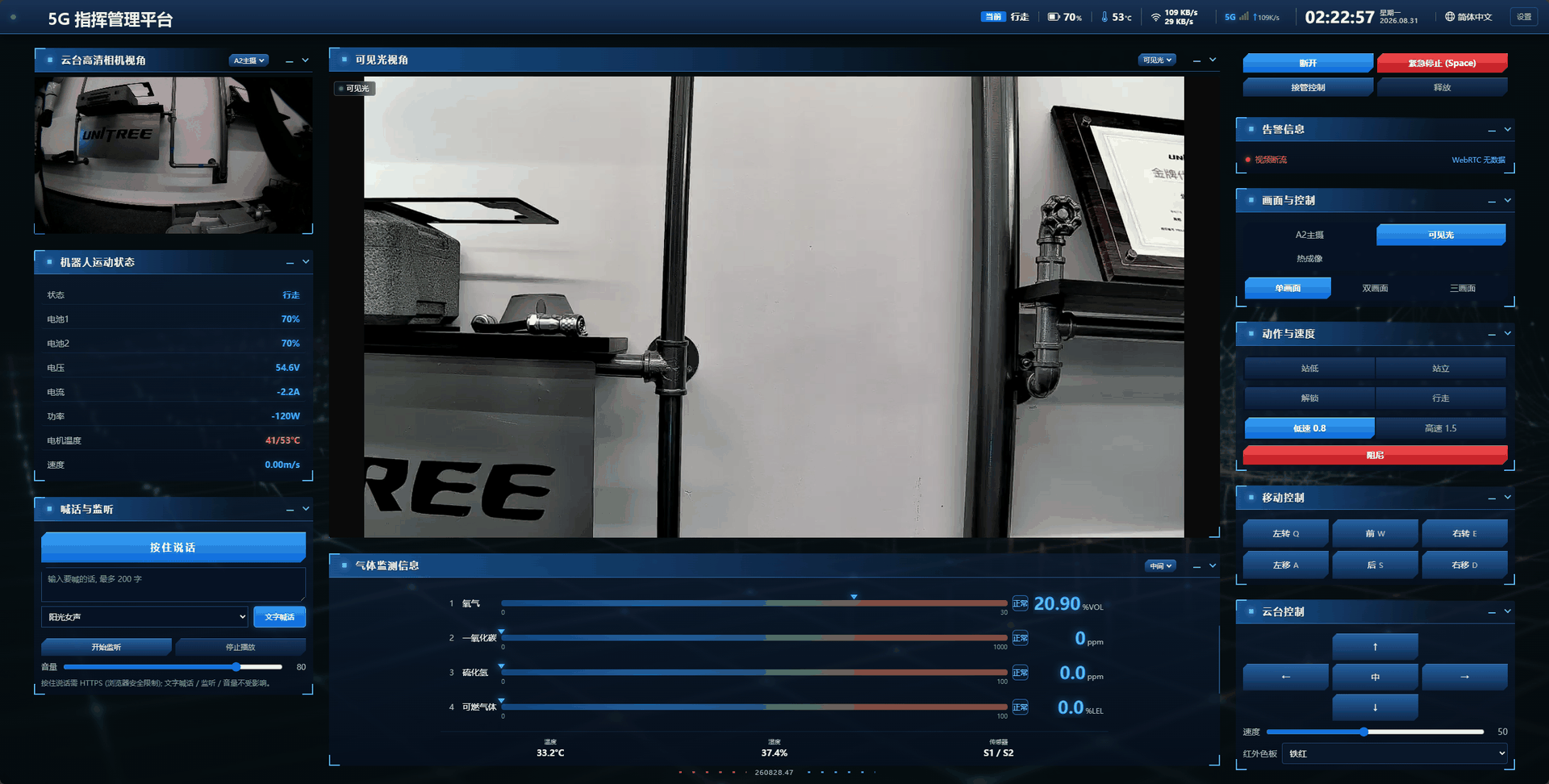Click the 解锁 action button

click(x=1309, y=398)
